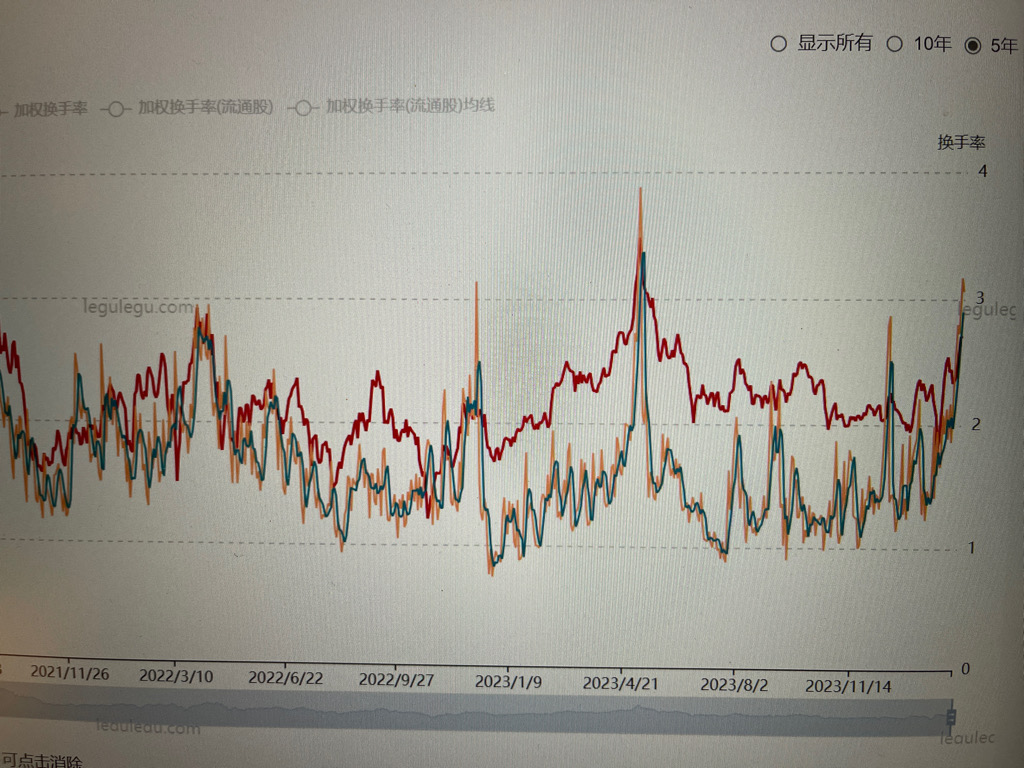This screenshot has height=768, width=1024.
Task: Toggle the 加权换手率 legend series
Action: pos(44,109)
